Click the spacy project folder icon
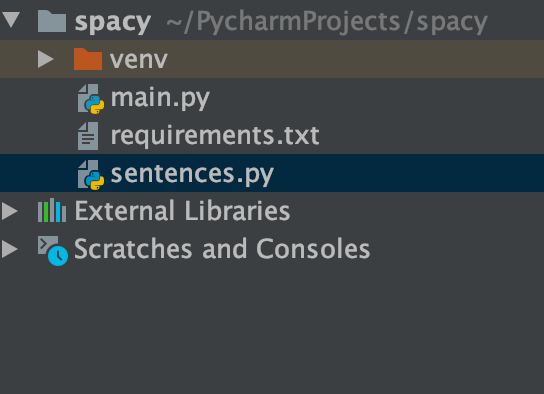 point(52,21)
